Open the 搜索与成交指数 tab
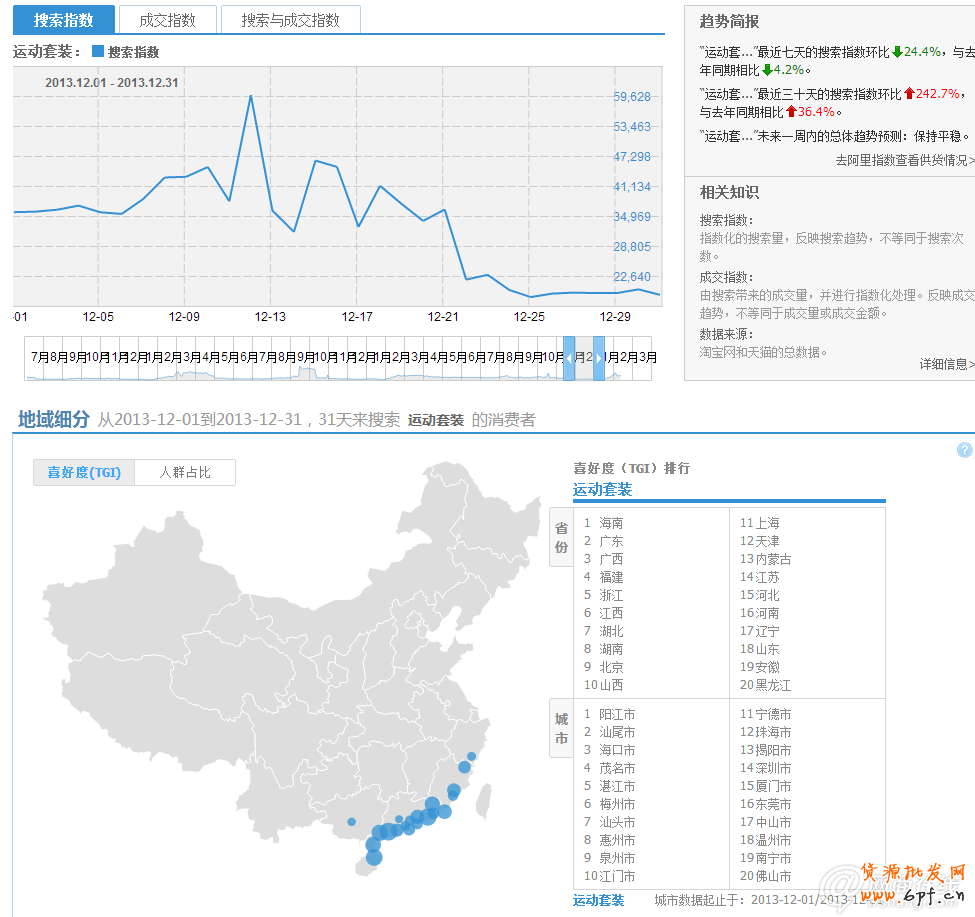 290,20
